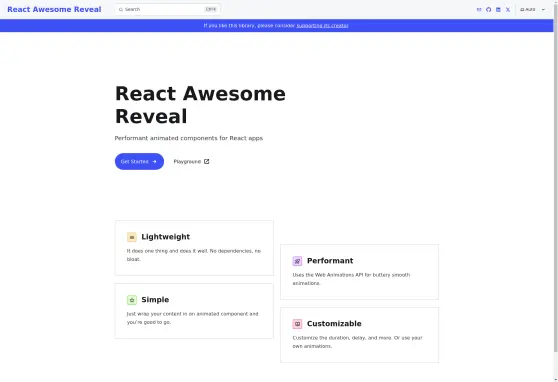The height and width of the screenshot is (382, 558).
Task: Click the Performant card's purple rocket icon
Action: pos(297,261)
